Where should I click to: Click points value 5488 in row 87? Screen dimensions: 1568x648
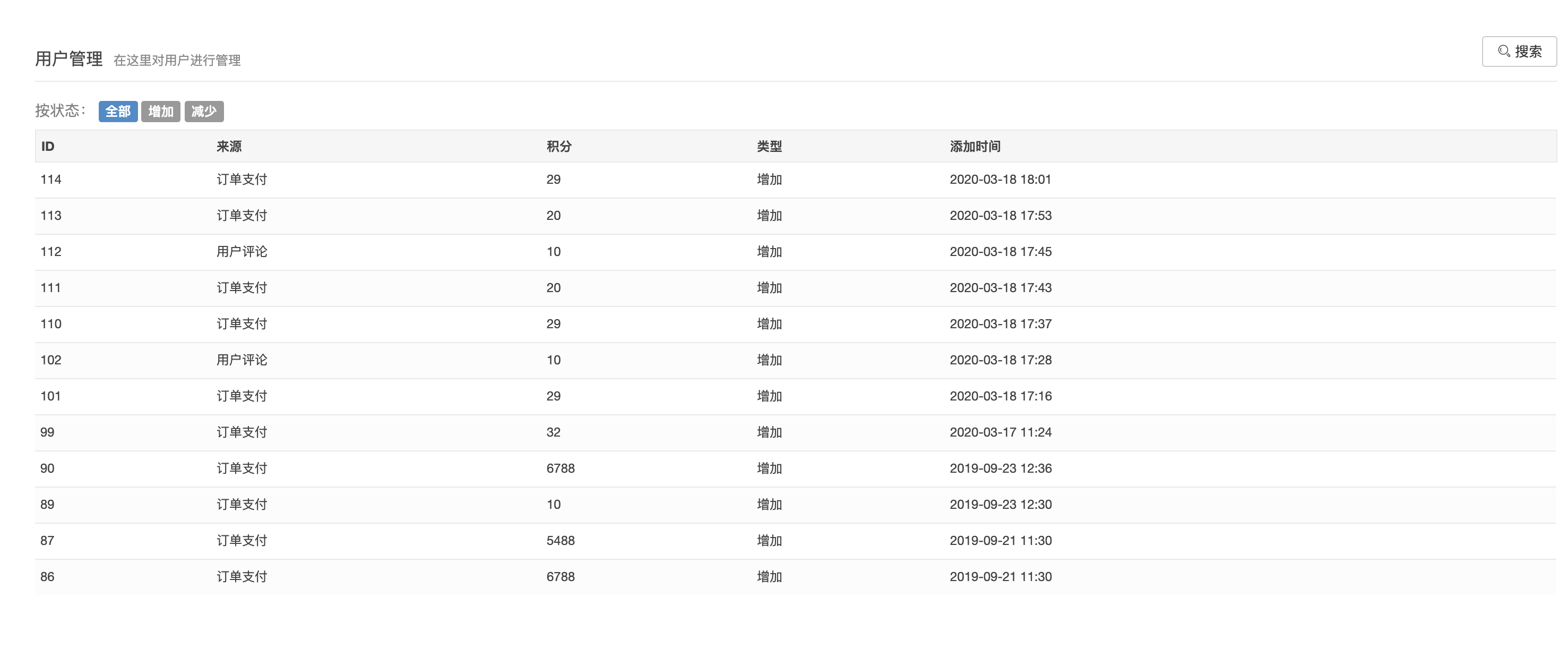click(x=560, y=541)
